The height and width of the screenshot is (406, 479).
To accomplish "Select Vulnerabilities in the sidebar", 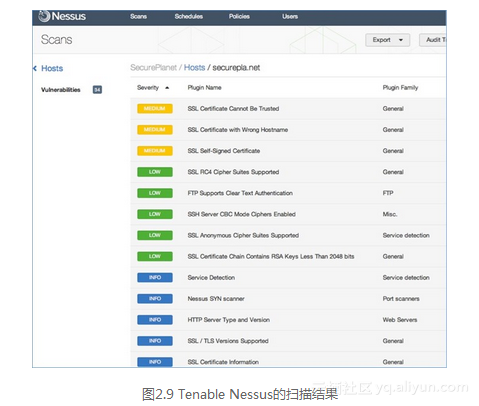I will pyautogui.click(x=61, y=90).
